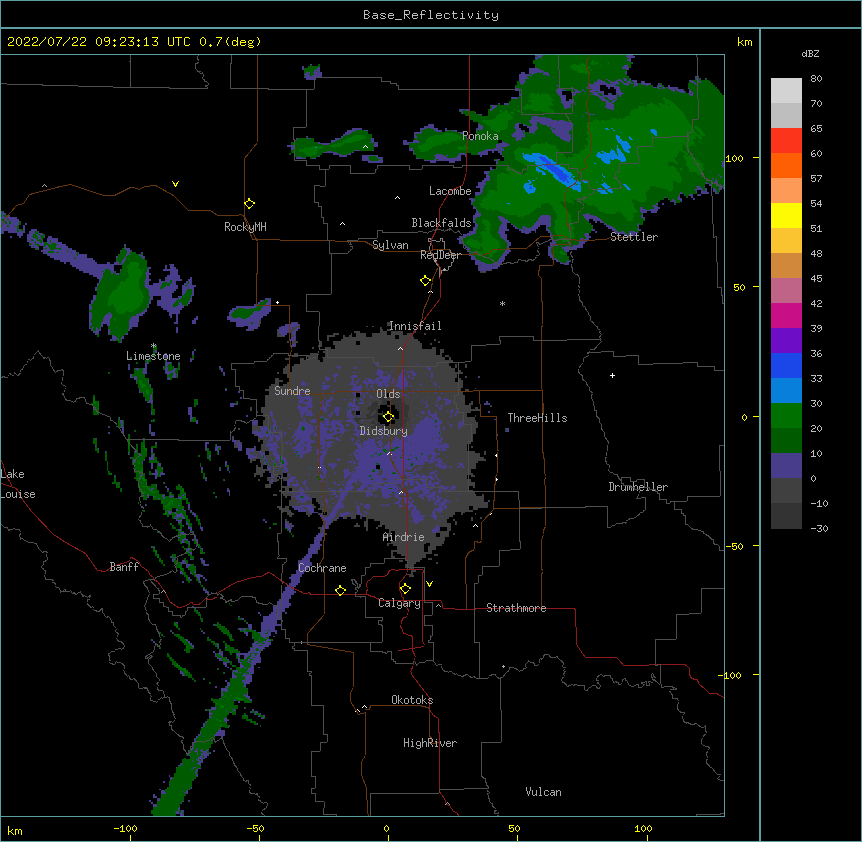Click the Sylvan label
Viewport: 862px width, 842px height.
coord(390,245)
